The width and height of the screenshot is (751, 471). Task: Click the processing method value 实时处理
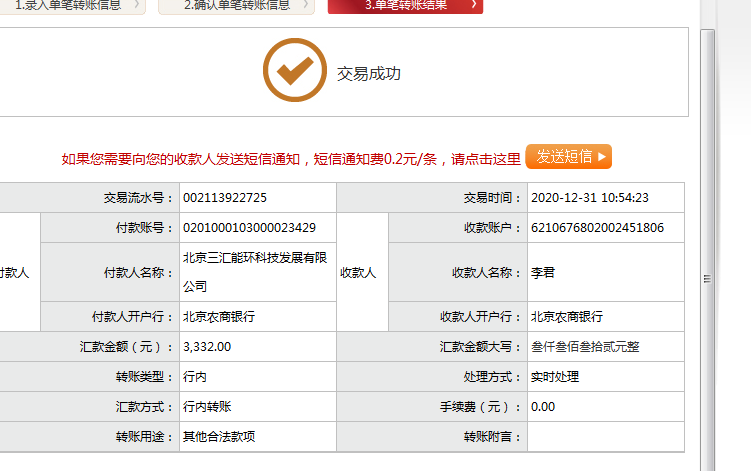(554, 377)
